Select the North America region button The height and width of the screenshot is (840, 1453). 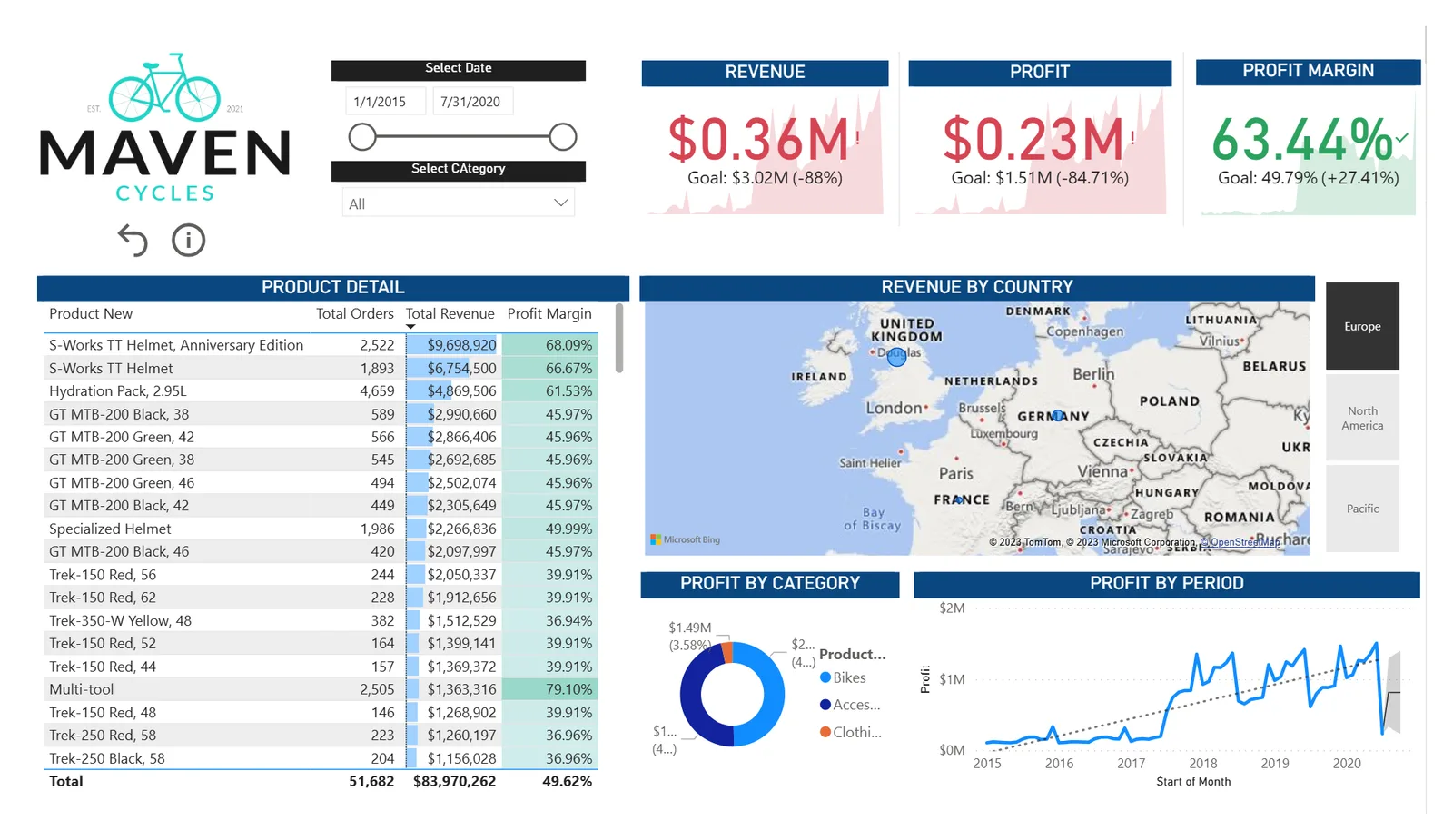click(1362, 418)
